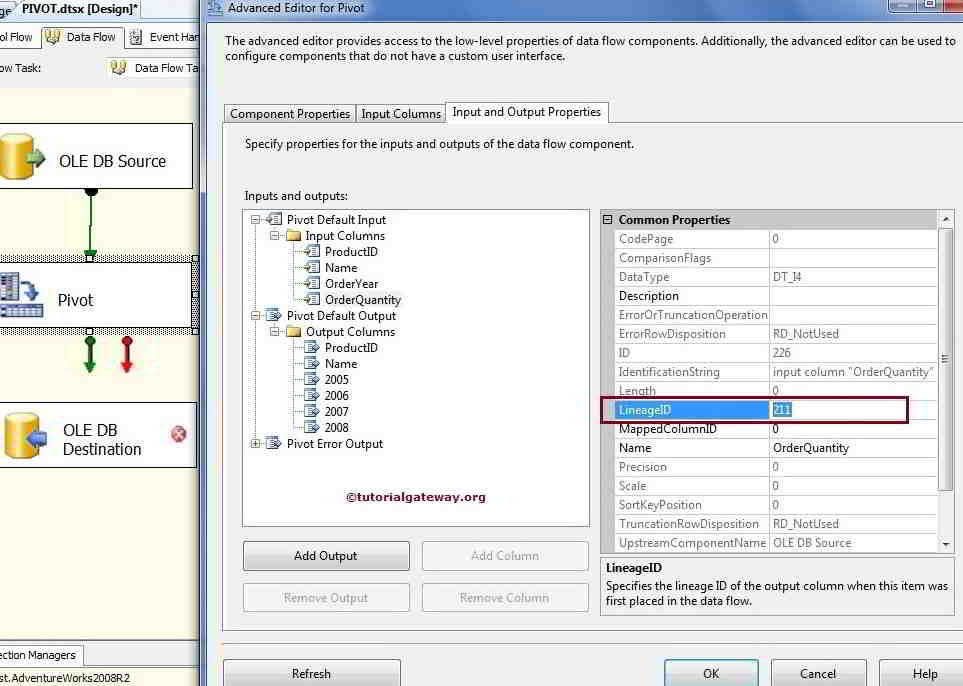Switch to the Input Columns tab

[400, 113]
